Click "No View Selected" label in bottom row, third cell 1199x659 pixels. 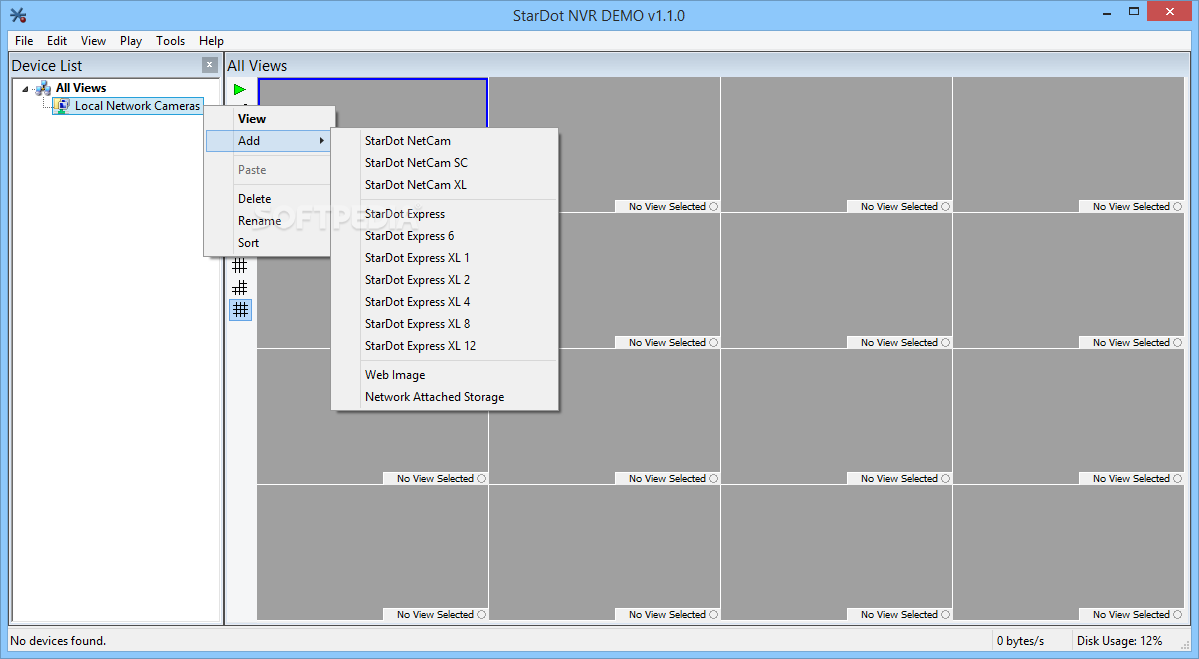point(898,615)
